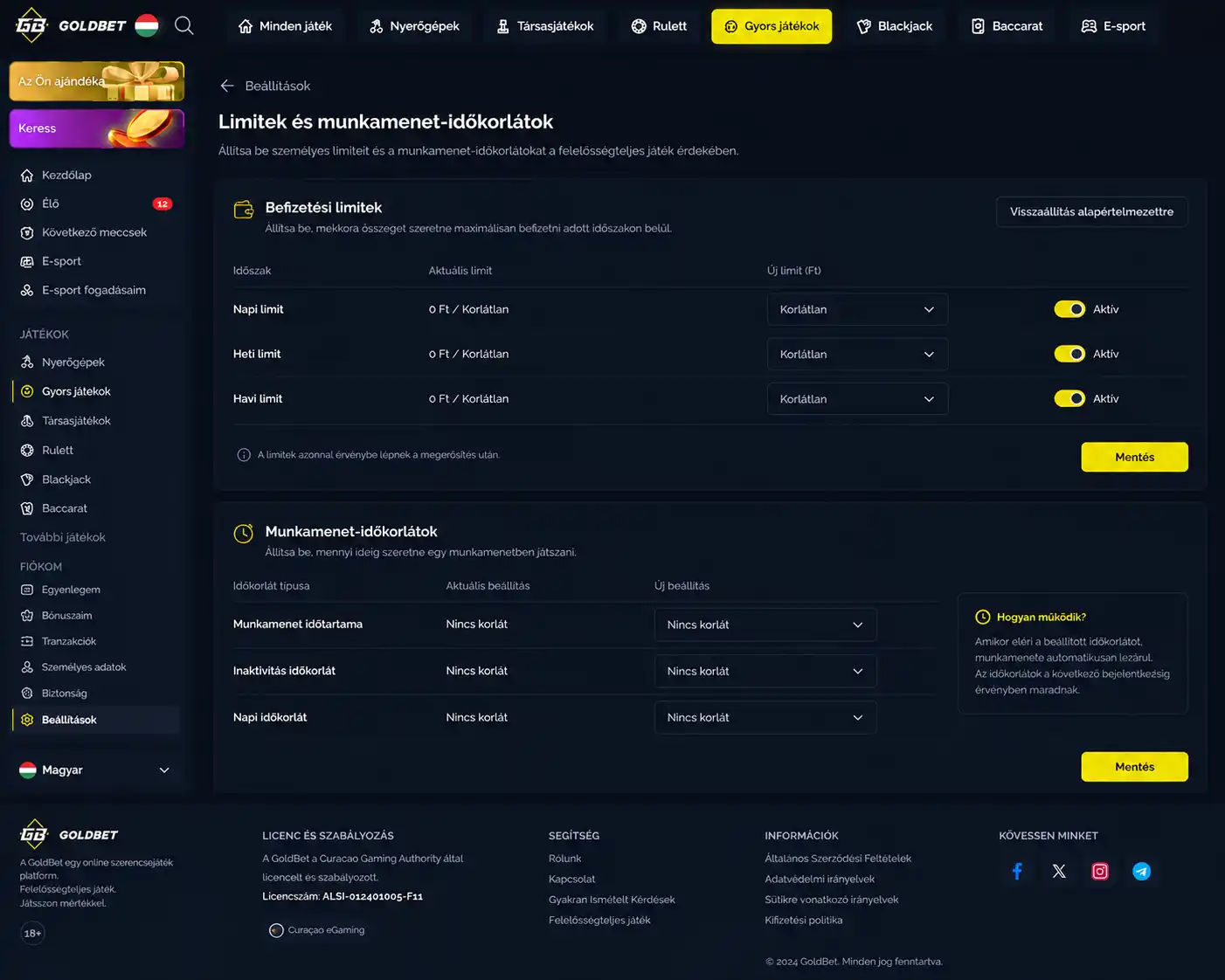This screenshot has width=1225, height=980.
Task: Open the Napi időkorlát dropdown
Action: tap(765, 717)
